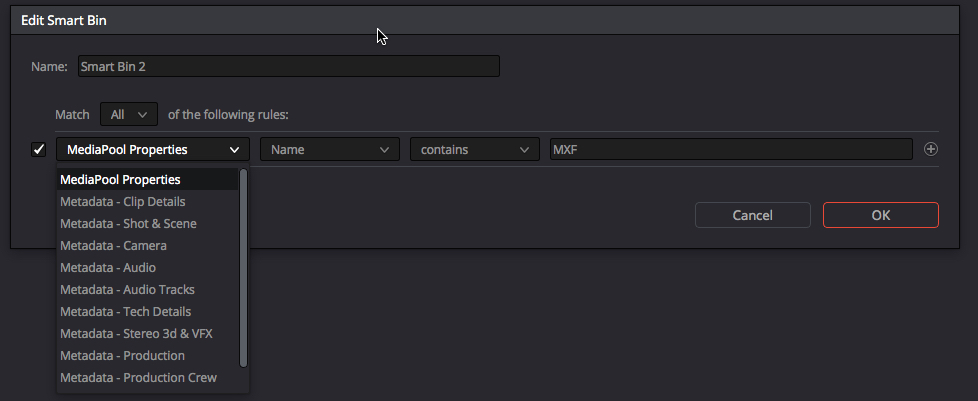This screenshot has height=401, width=978.
Task: Uncheck the rule enable checkbox
Action: [39, 150]
